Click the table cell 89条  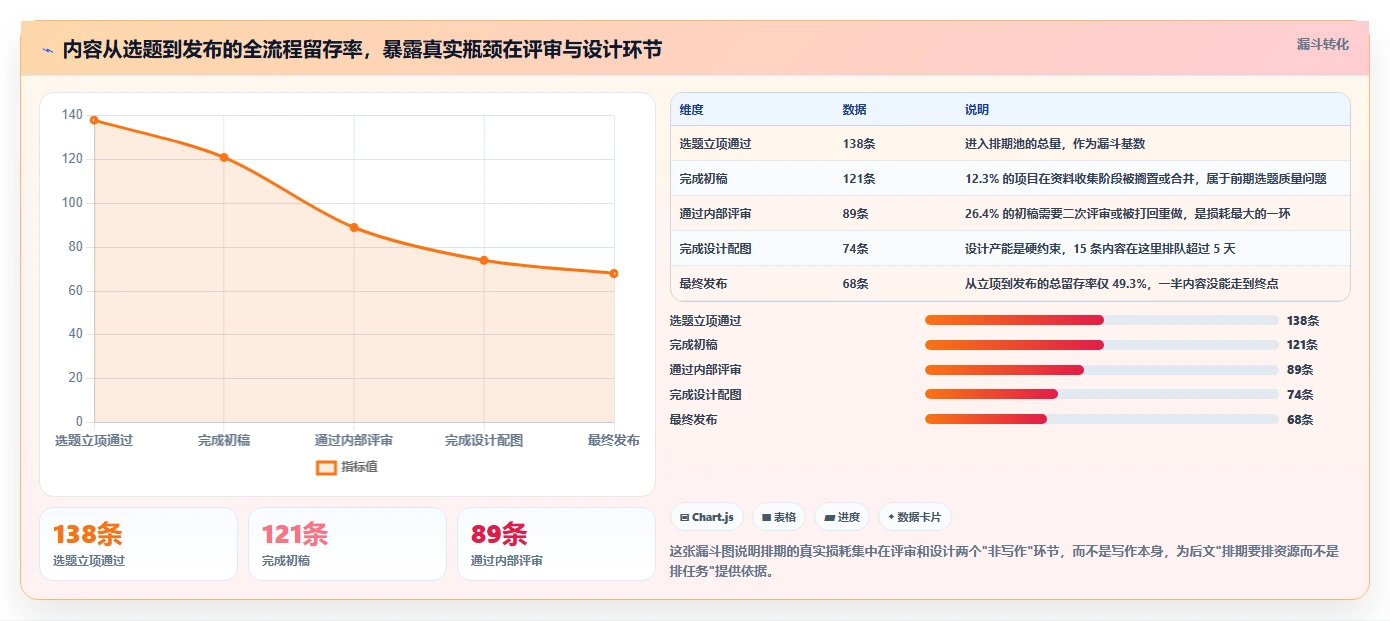pos(855,214)
